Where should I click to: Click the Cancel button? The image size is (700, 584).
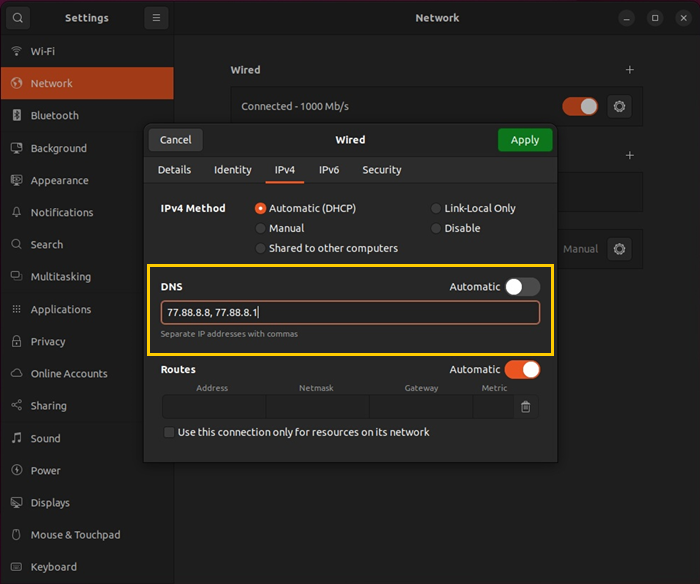point(175,140)
